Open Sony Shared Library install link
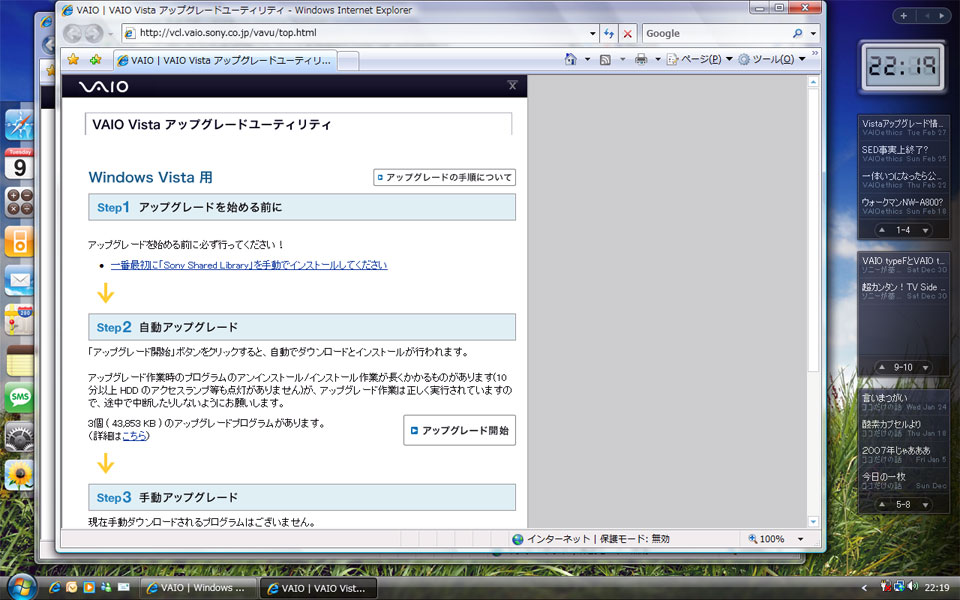The width and height of the screenshot is (960, 600). (x=249, y=265)
